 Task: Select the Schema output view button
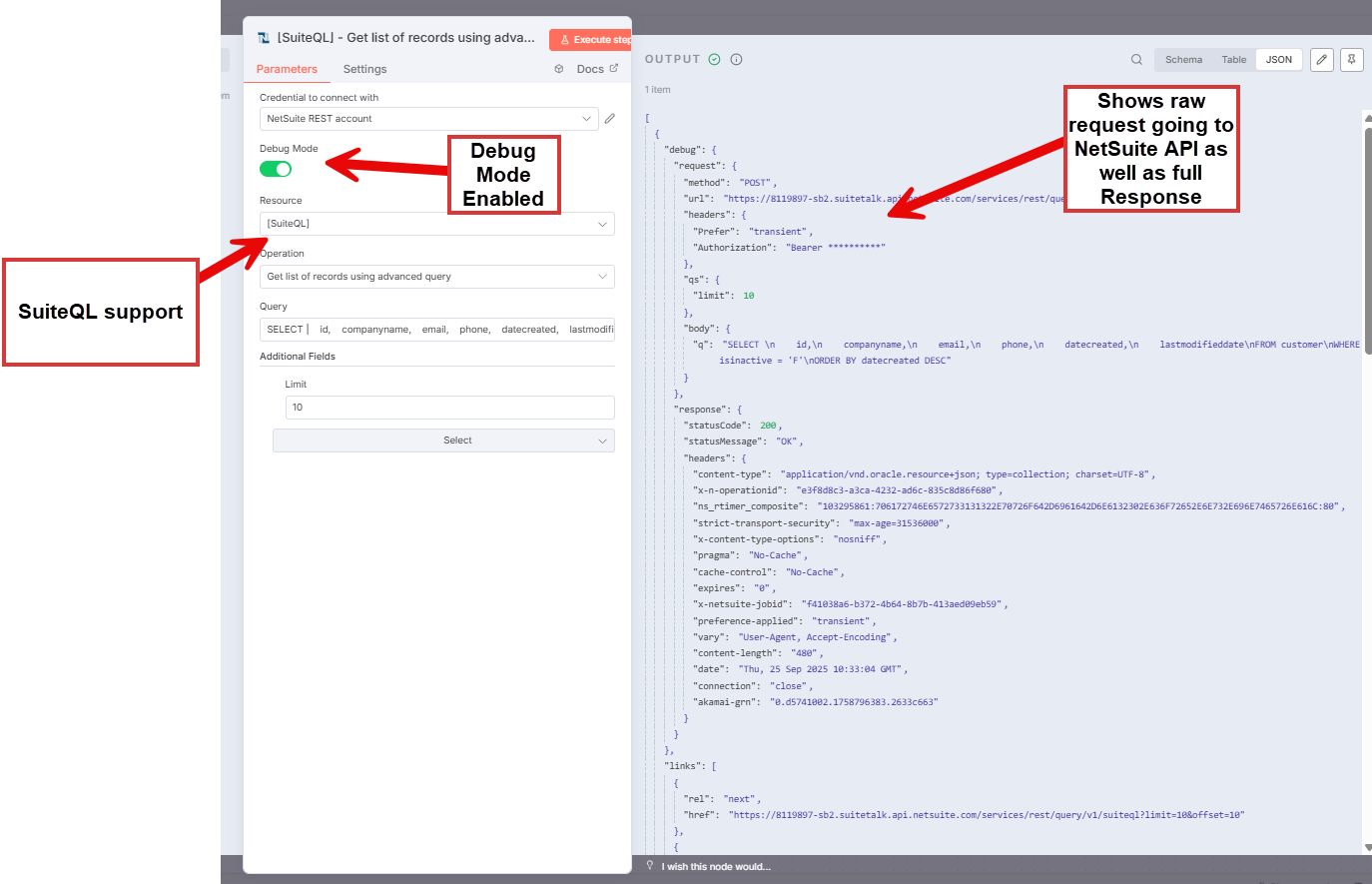(x=1183, y=59)
